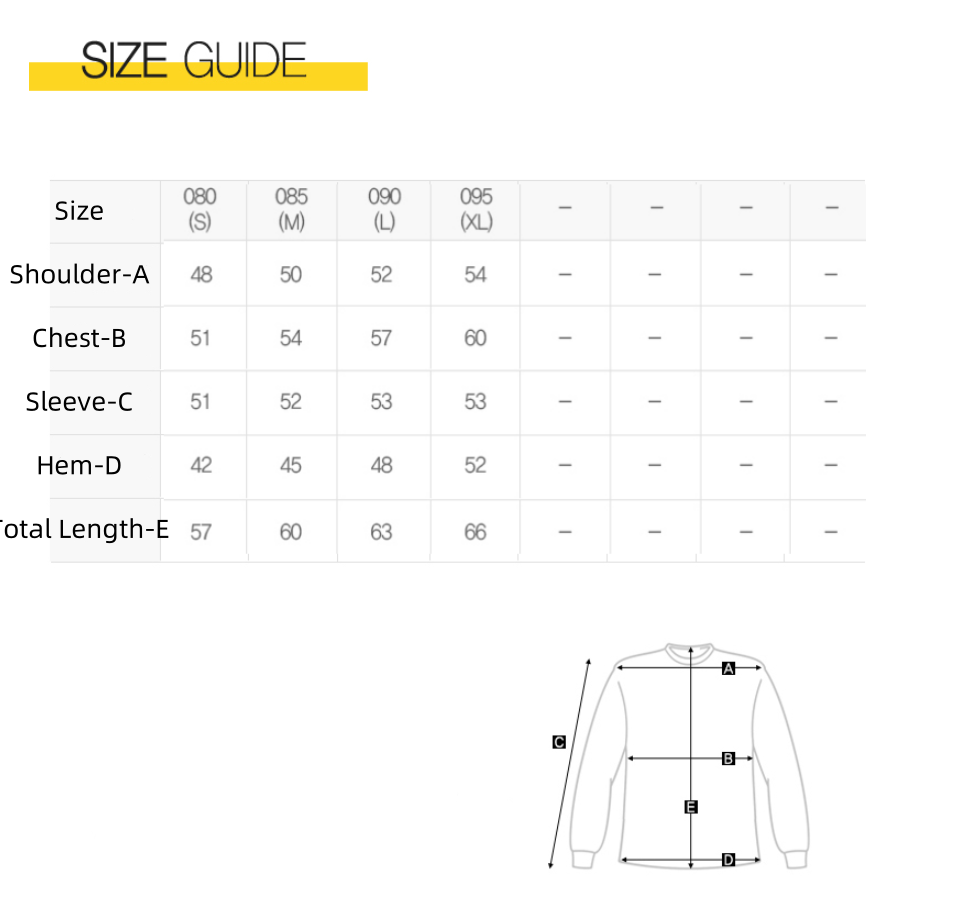Select the 080 (S) size column header
This screenshot has height=899, width=959.
pos(200,209)
